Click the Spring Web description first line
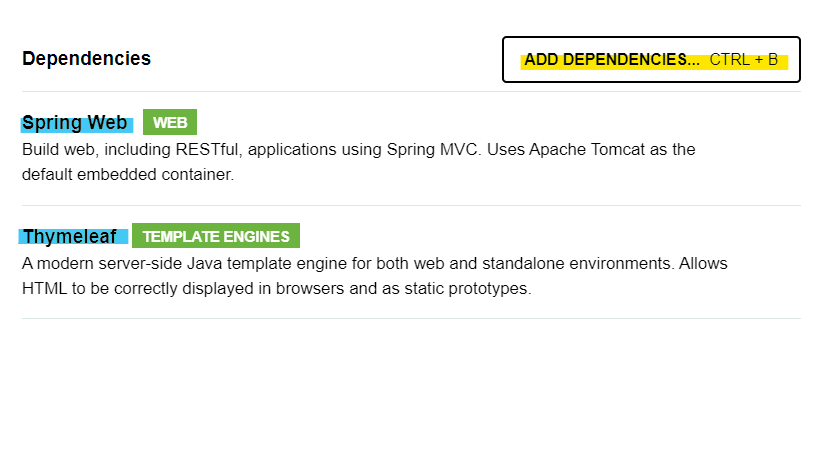 358,150
